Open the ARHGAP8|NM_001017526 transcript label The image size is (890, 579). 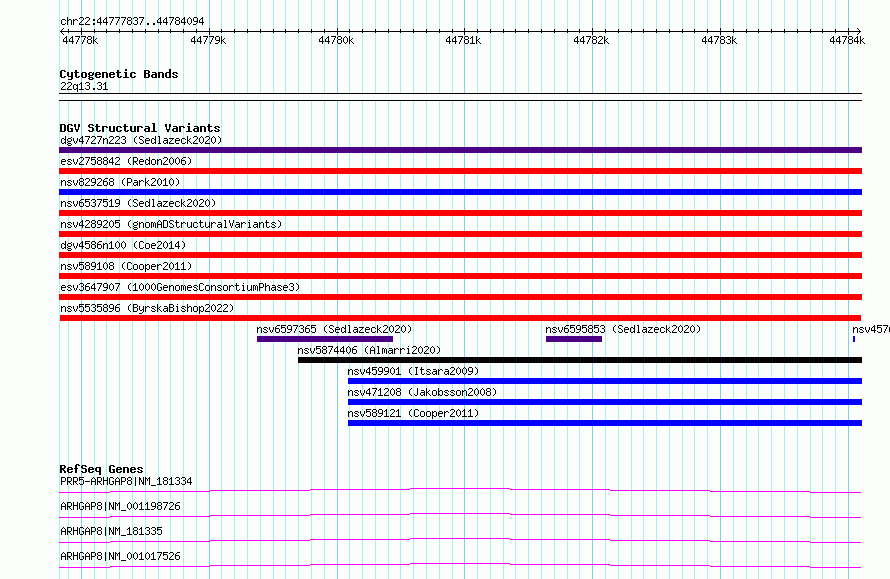[x=120, y=556]
